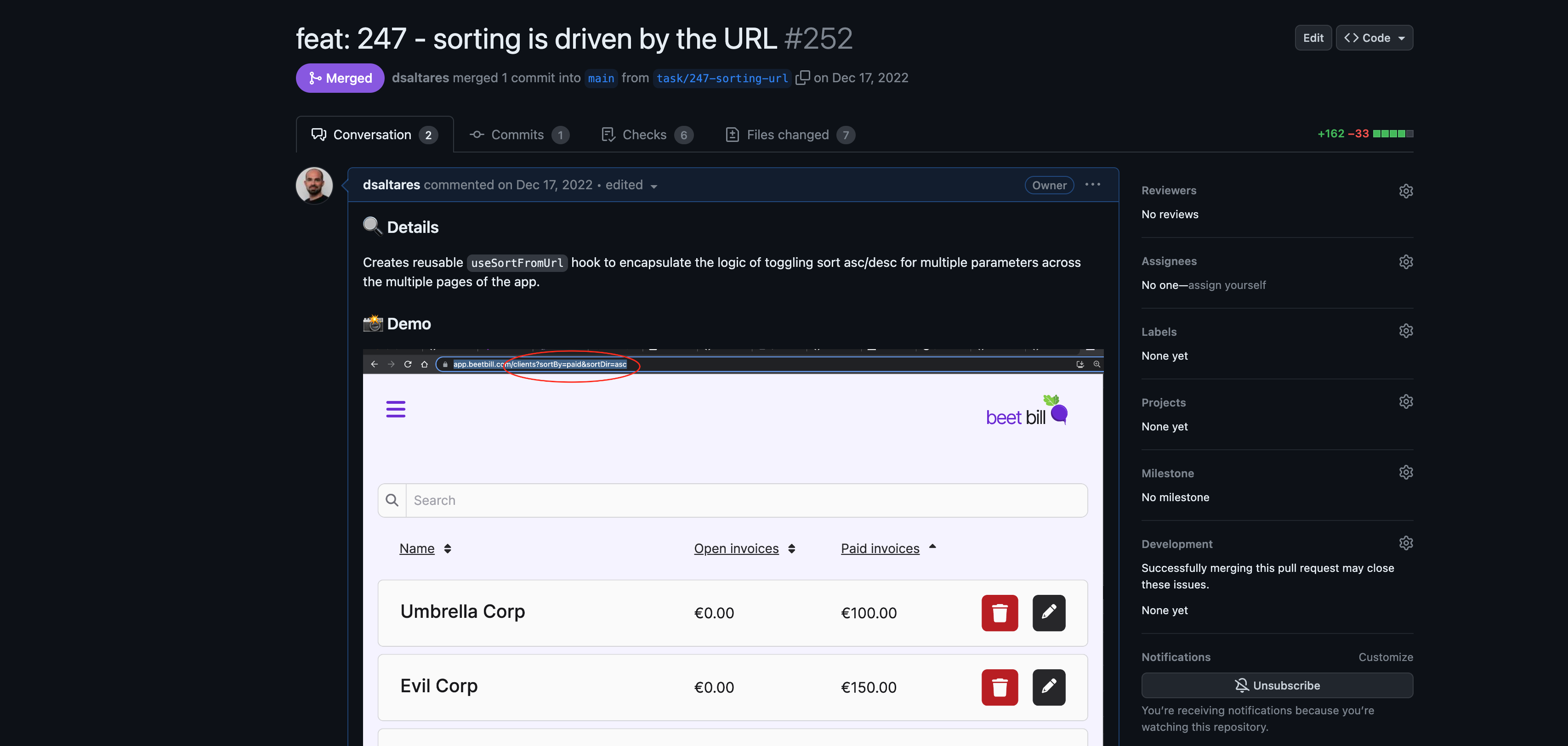Viewport: 1568px width, 746px height.
Task: Switch to the Conversation tab
Action: 375,135
